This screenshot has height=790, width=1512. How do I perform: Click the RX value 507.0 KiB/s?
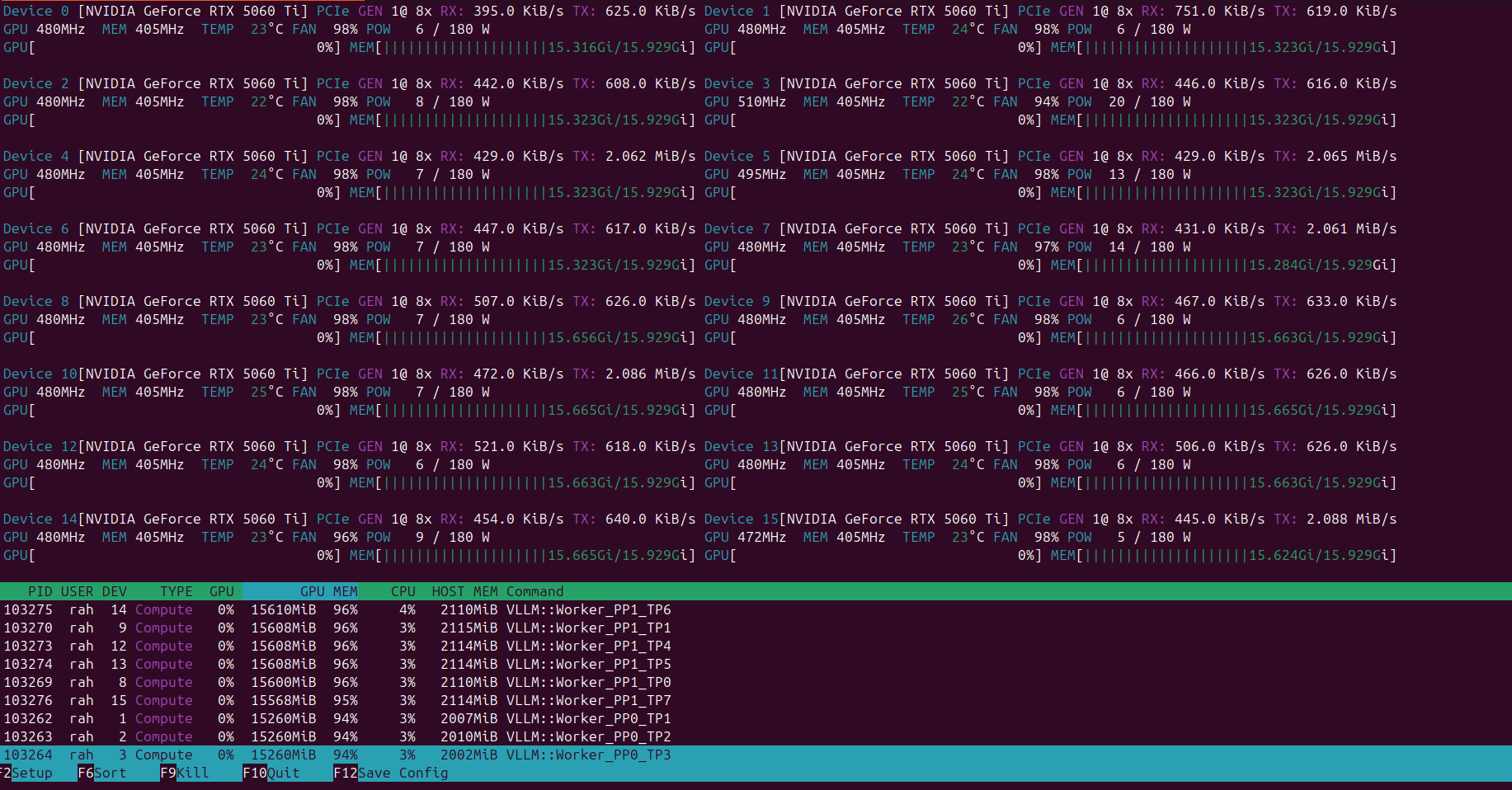(519, 301)
